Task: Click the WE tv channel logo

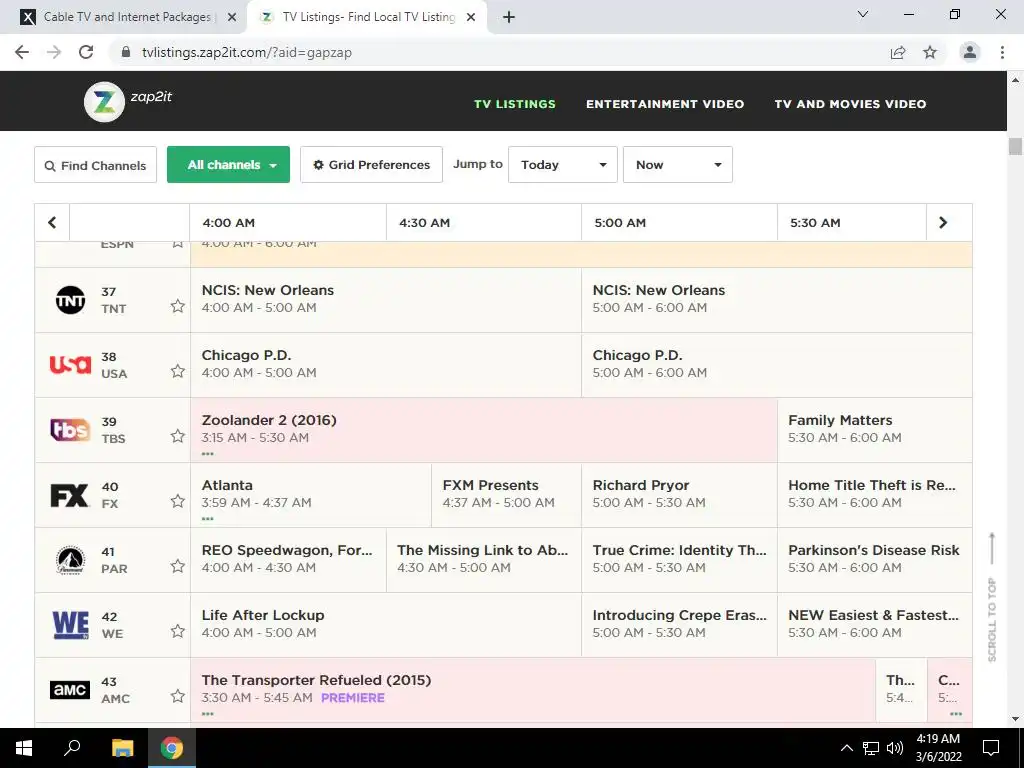Action: [71, 625]
